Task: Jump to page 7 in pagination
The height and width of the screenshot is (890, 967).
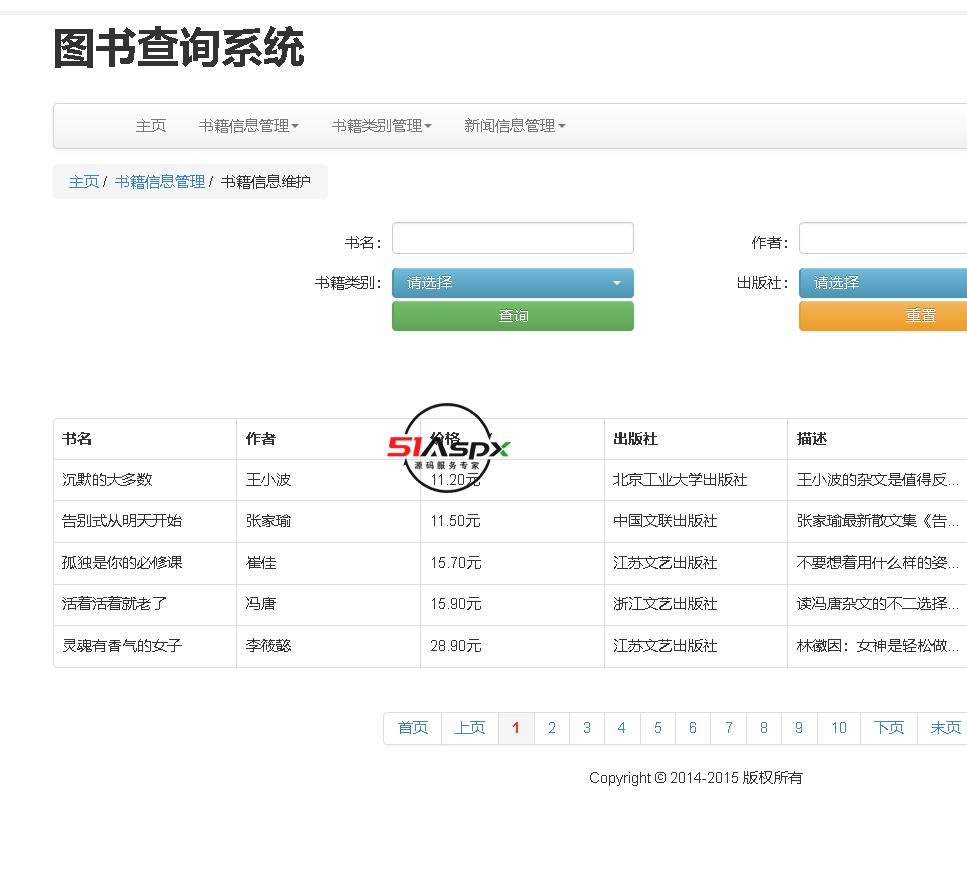Action: click(729, 728)
